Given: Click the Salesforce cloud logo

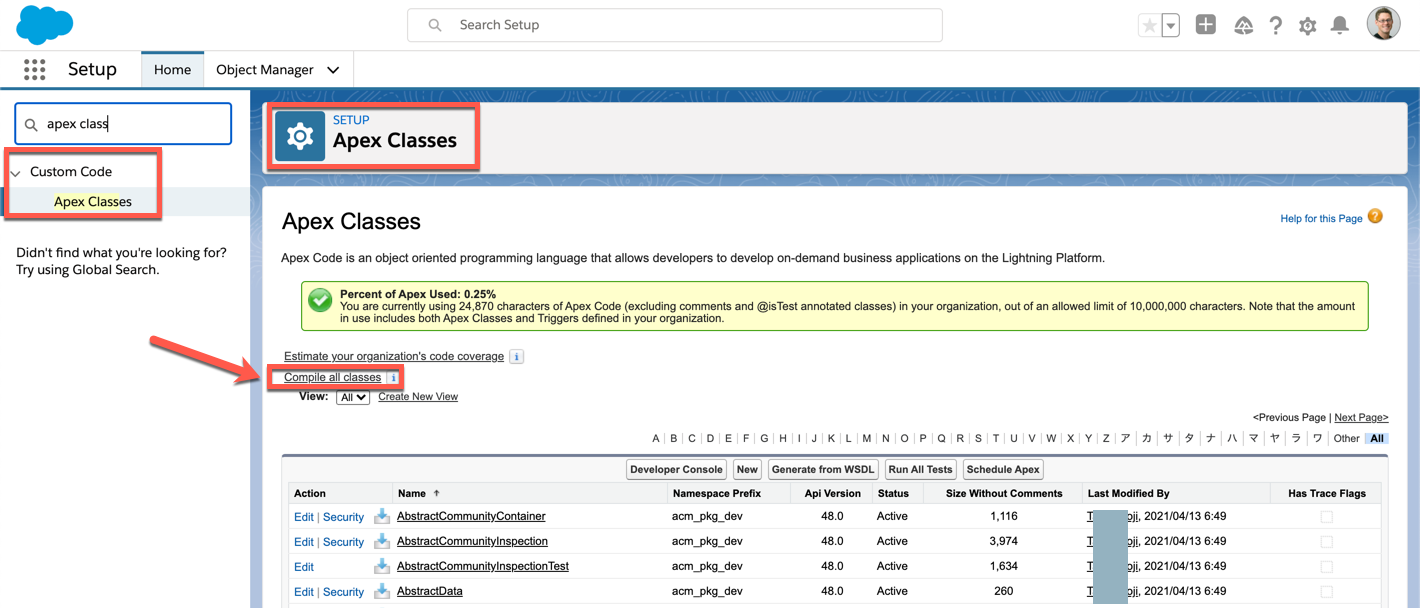Looking at the screenshot, I should (x=45, y=24).
